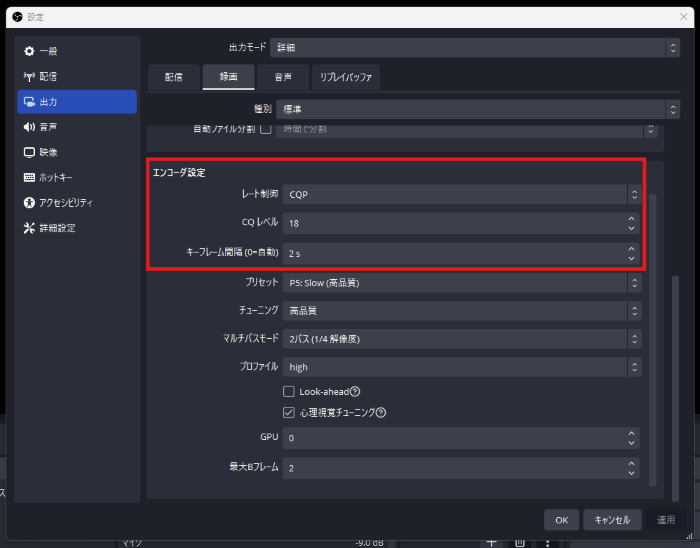The image size is (700, 548).
Task: Open the チューニング dropdown showing 高品質
Action: tap(462, 311)
